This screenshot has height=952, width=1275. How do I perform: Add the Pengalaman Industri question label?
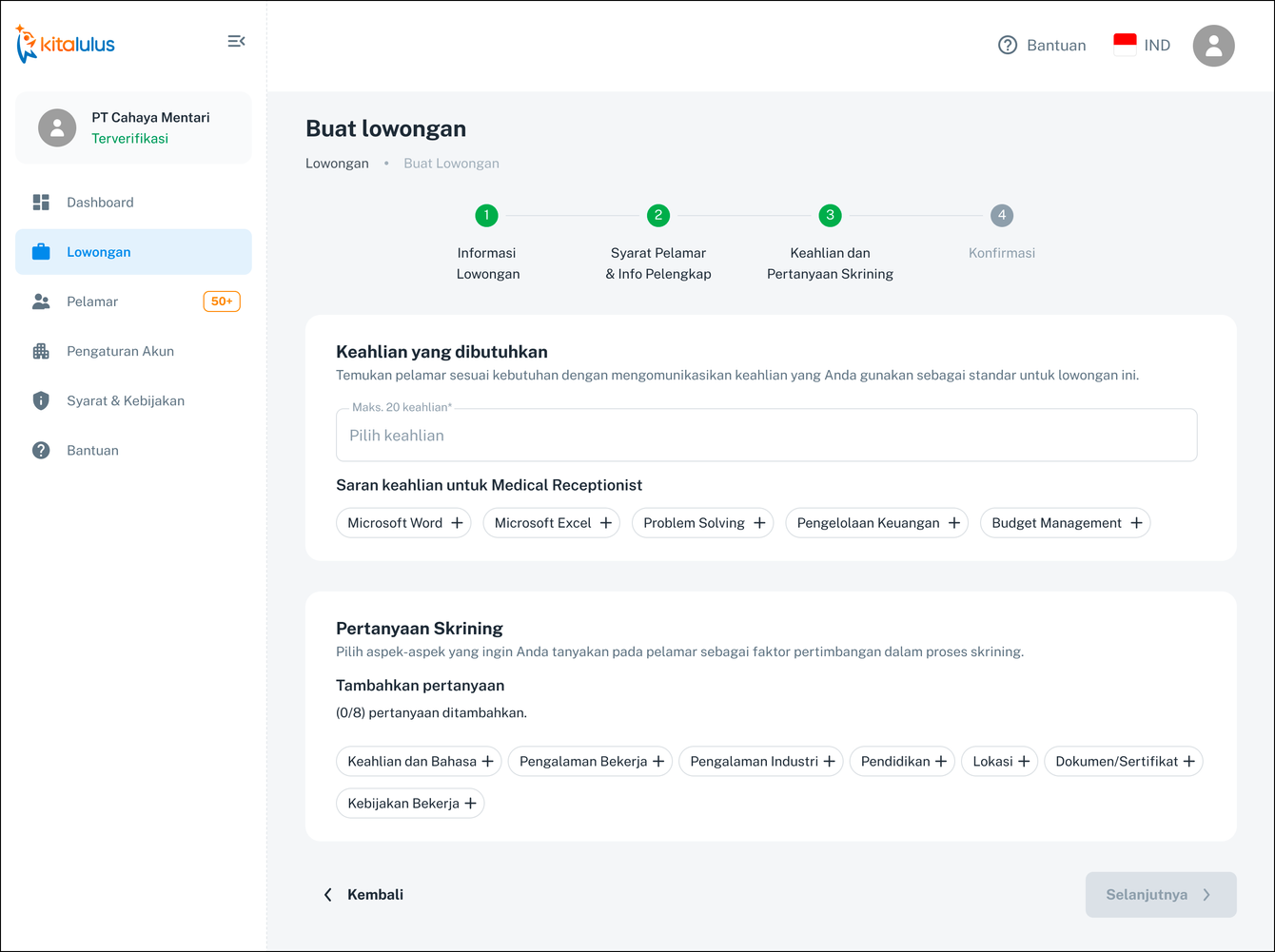[754, 762]
